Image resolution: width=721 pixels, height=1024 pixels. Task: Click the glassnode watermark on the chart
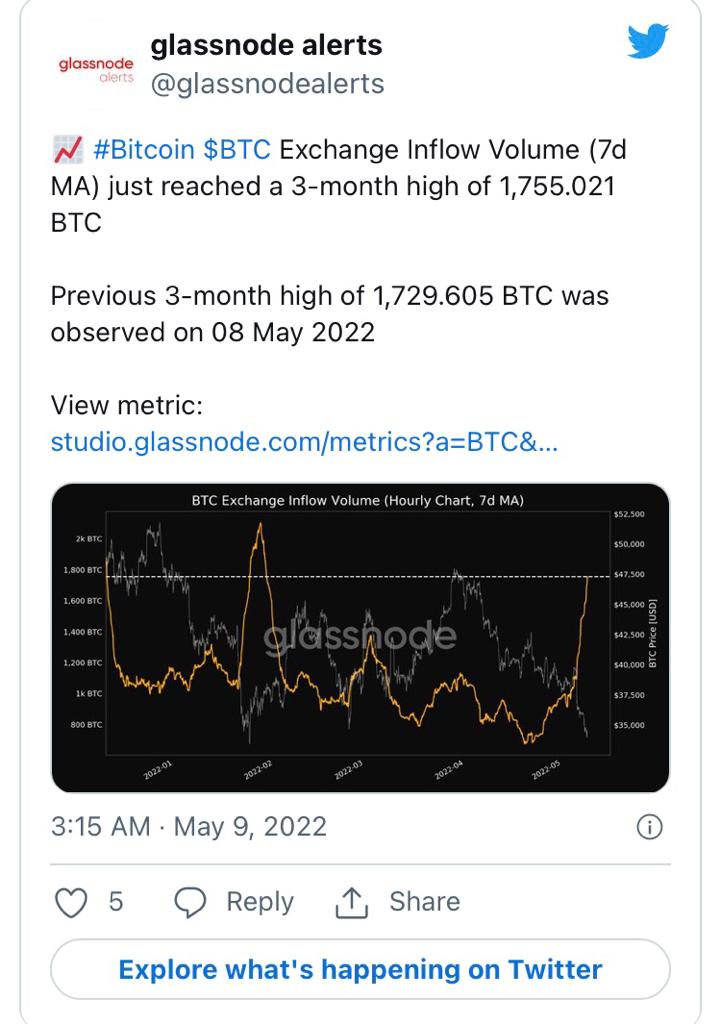pyautogui.click(x=360, y=636)
